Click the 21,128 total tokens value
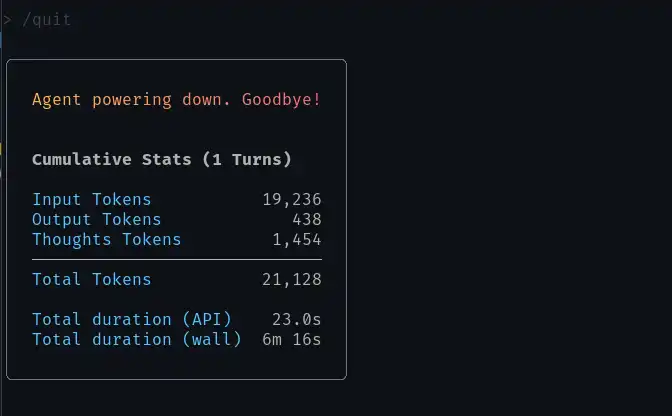The width and height of the screenshot is (672, 416). point(291,279)
